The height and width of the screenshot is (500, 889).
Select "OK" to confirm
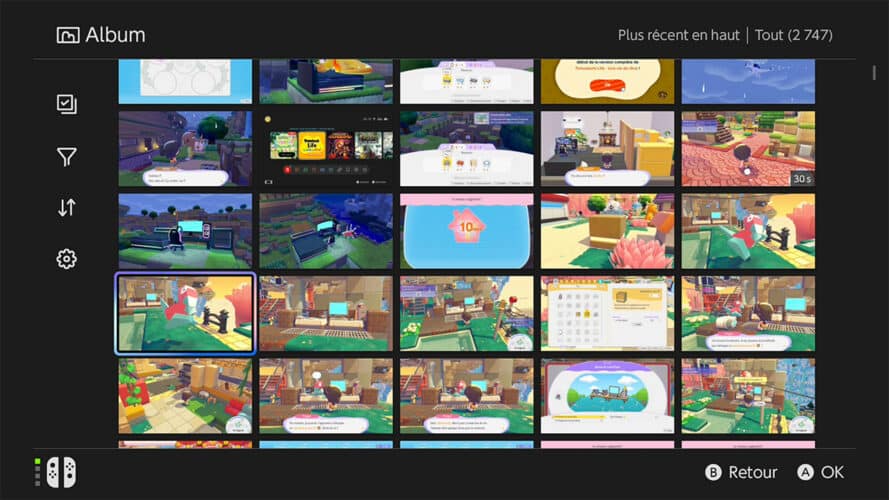click(x=832, y=472)
